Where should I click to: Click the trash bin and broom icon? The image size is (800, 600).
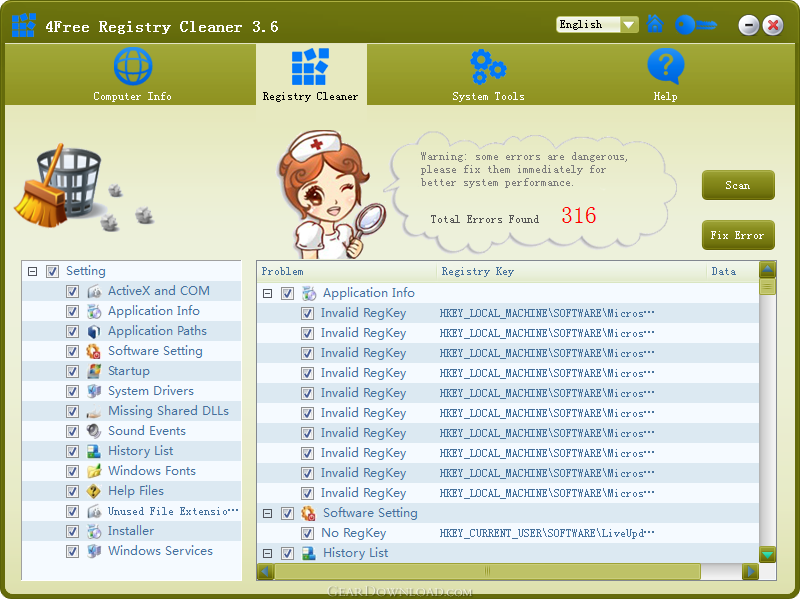click(x=59, y=186)
